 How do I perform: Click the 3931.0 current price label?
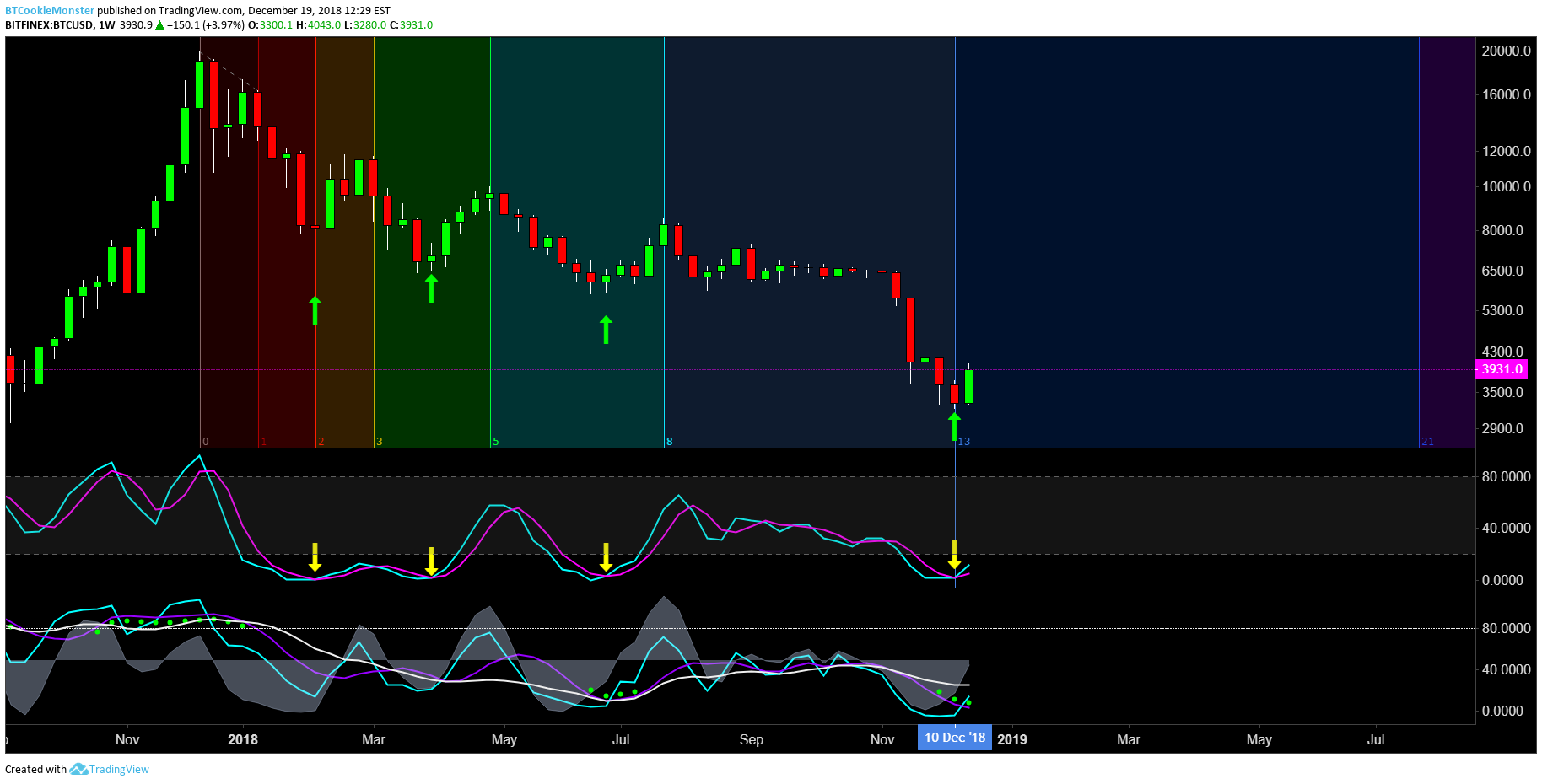(1502, 369)
